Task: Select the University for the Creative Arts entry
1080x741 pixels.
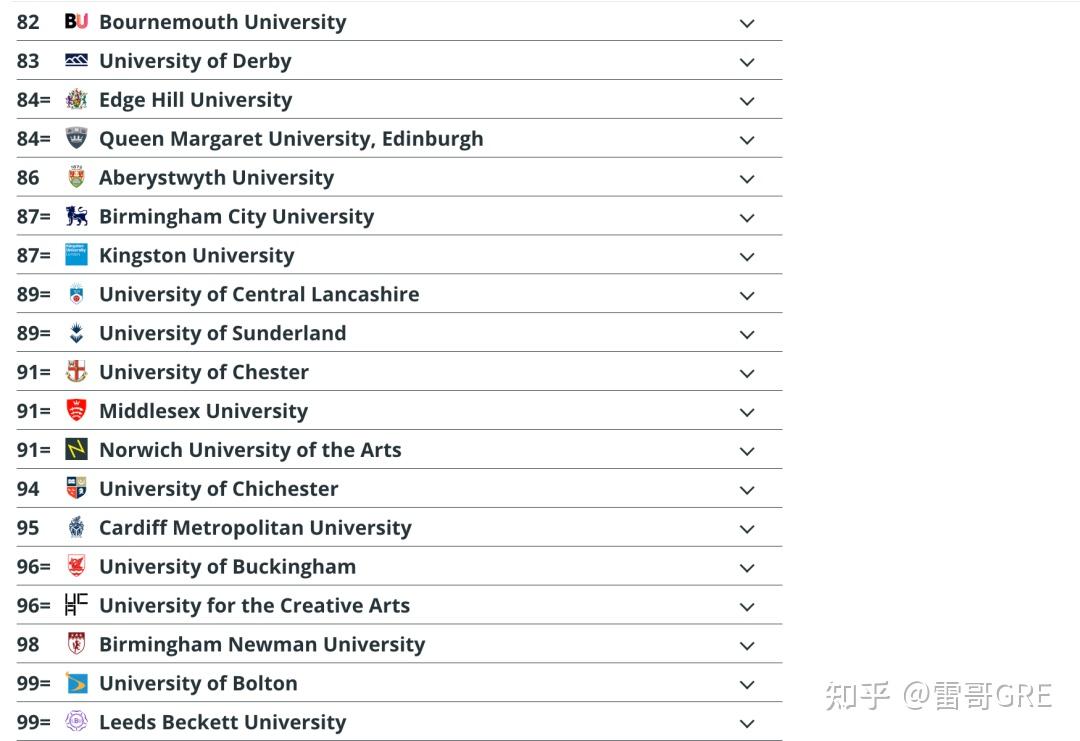Action: click(x=254, y=605)
